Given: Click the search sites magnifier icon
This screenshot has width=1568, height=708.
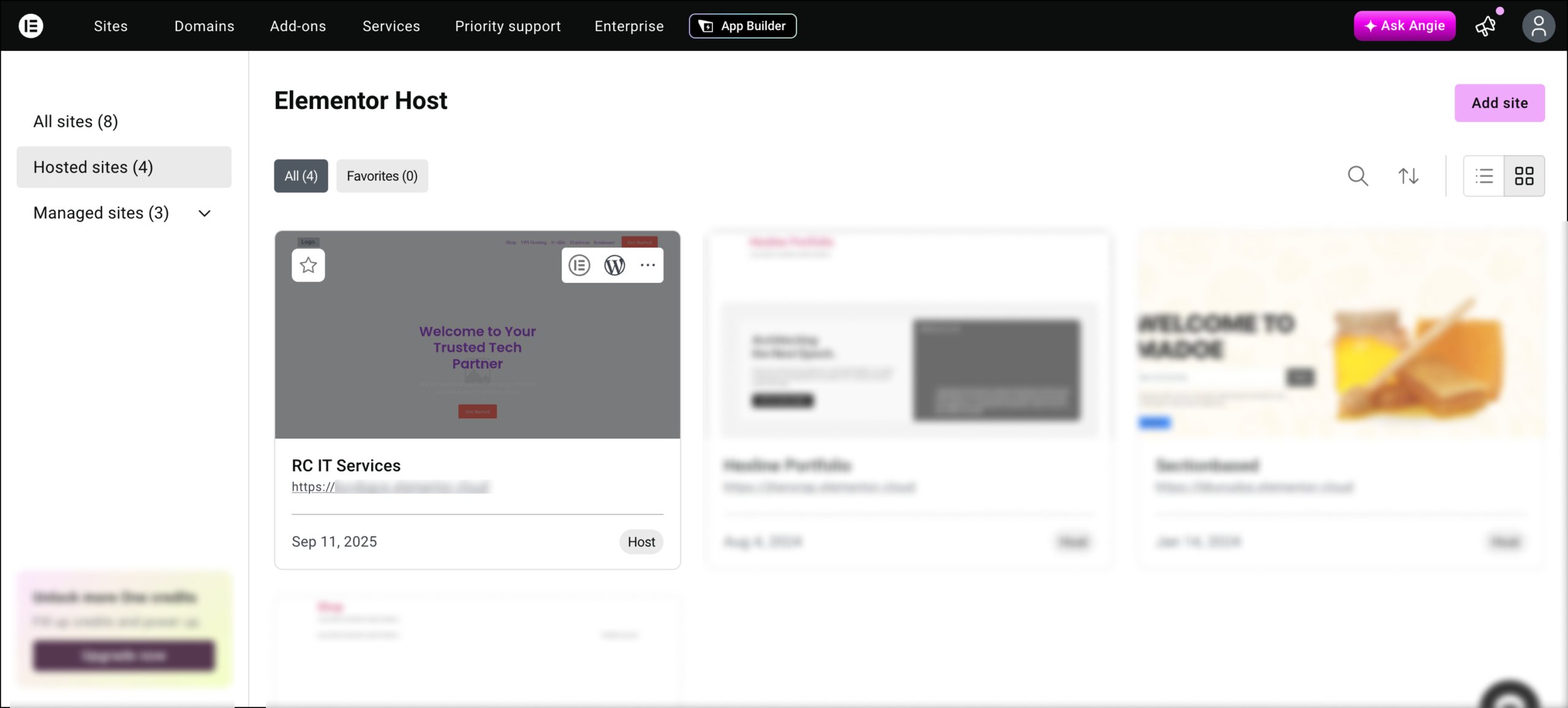Looking at the screenshot, I should pyautogui.click(x=1358, y=176).
